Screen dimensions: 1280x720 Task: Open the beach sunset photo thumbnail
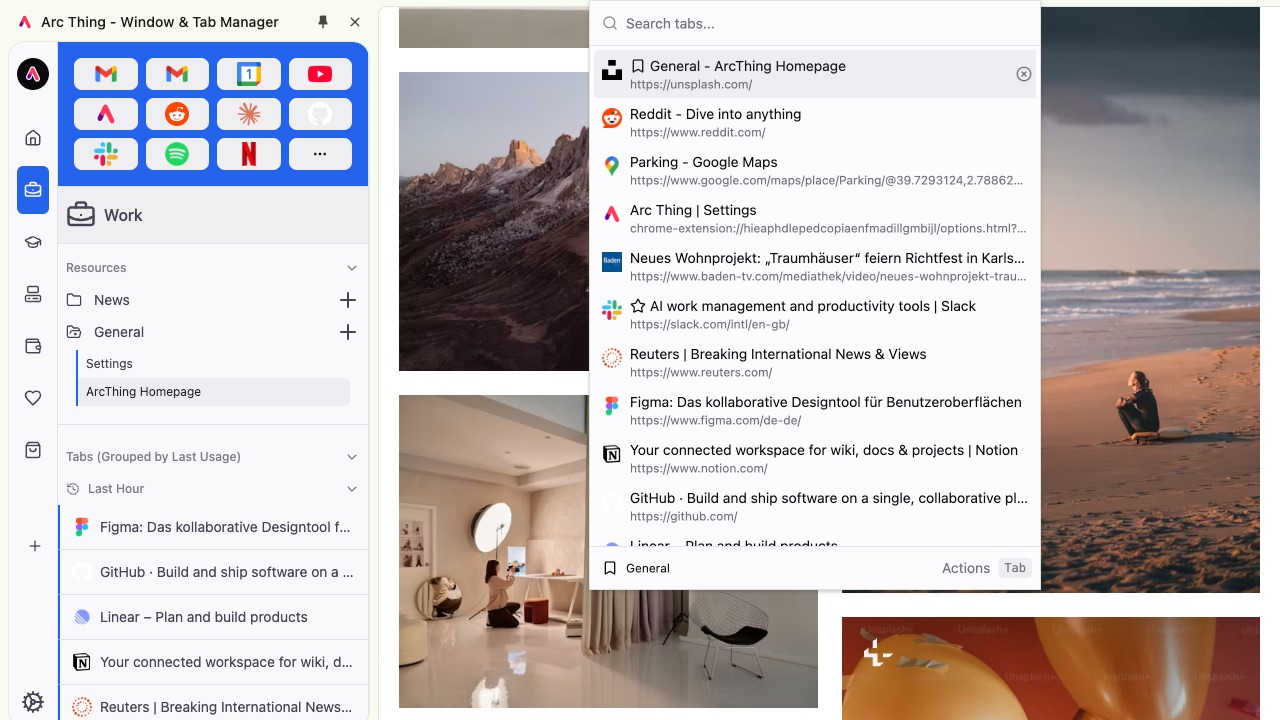pyautogui.click(x=1150, y=300)
